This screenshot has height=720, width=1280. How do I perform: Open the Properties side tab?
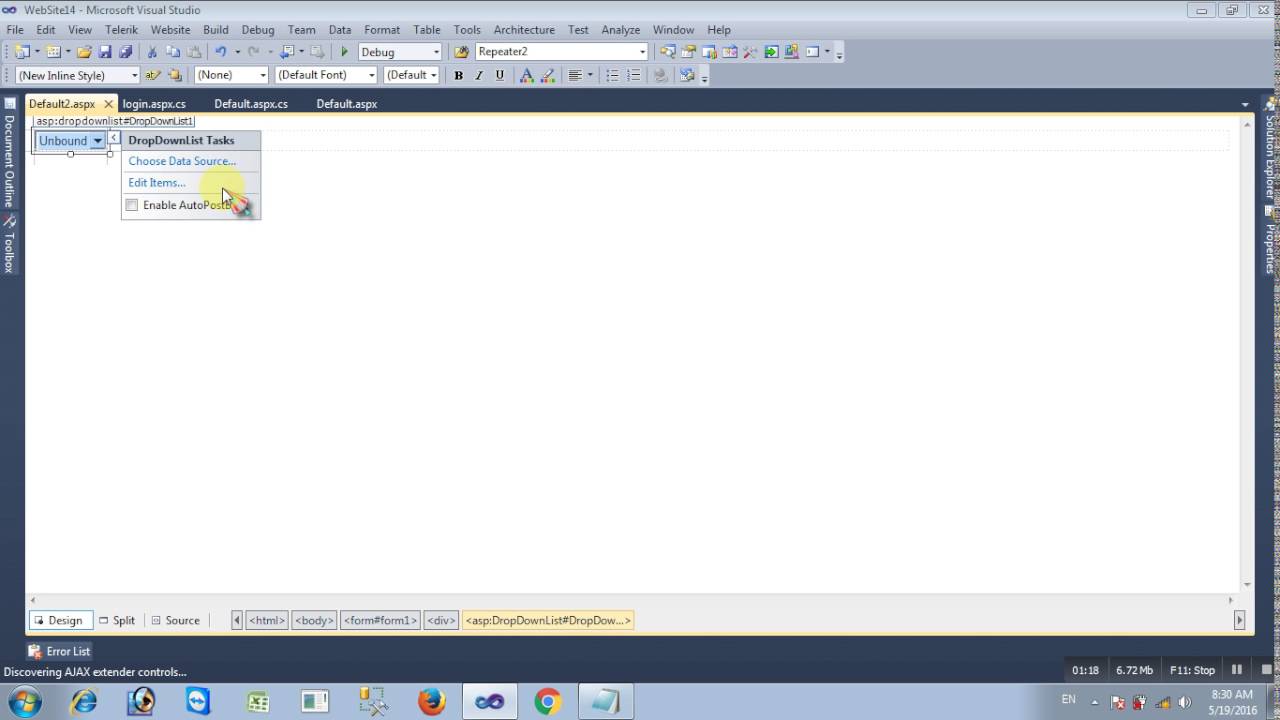click(x=1271, y=241)
